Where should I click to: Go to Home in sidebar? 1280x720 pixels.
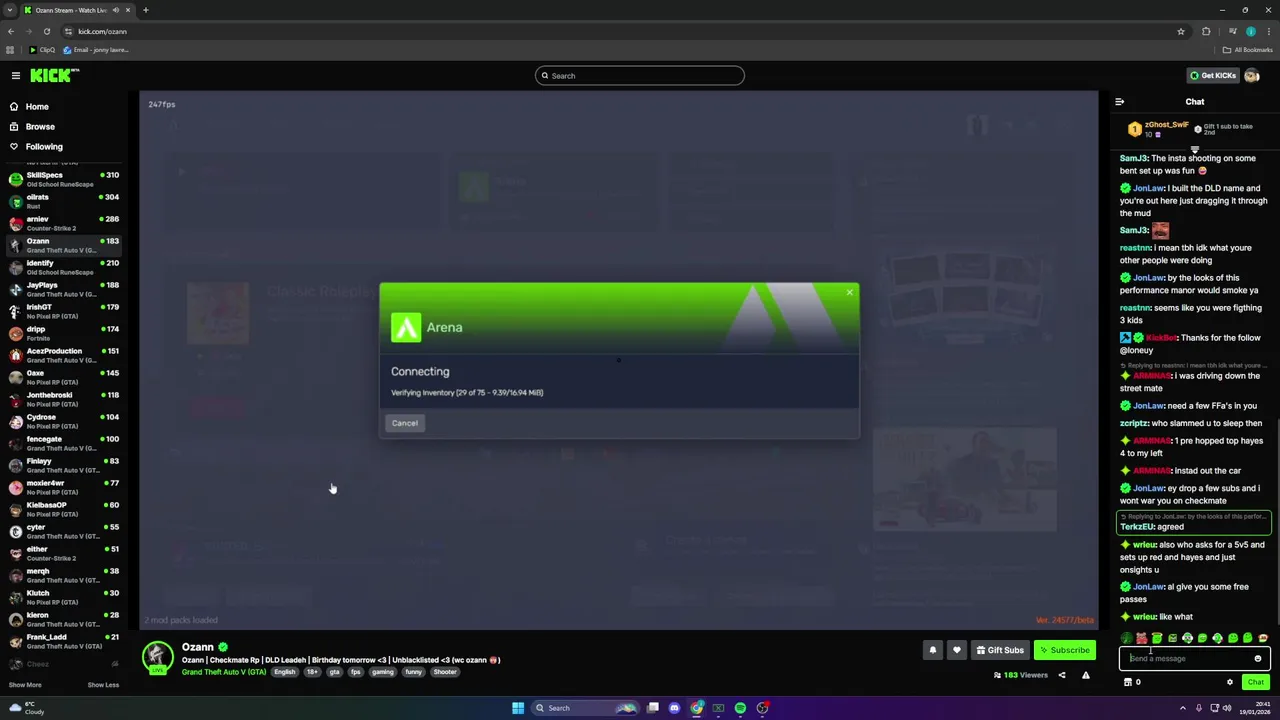[37, 107]
